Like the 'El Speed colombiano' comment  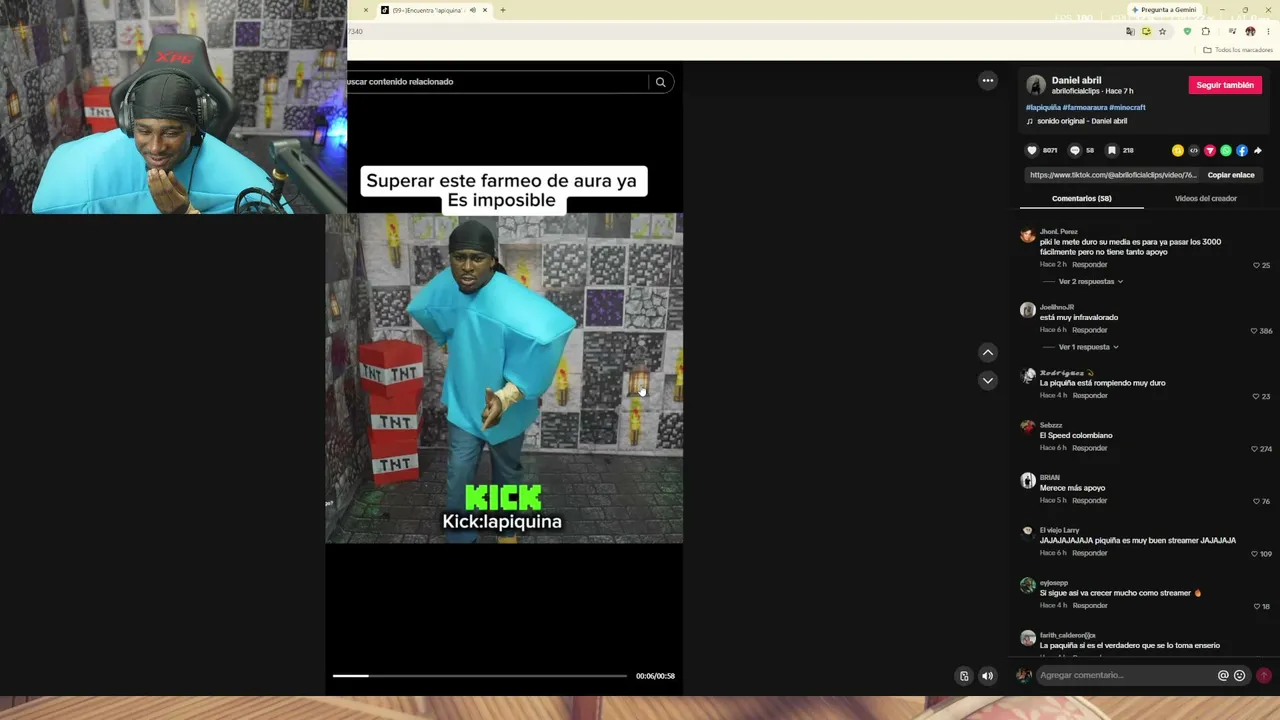click(x=1254, y=449)
